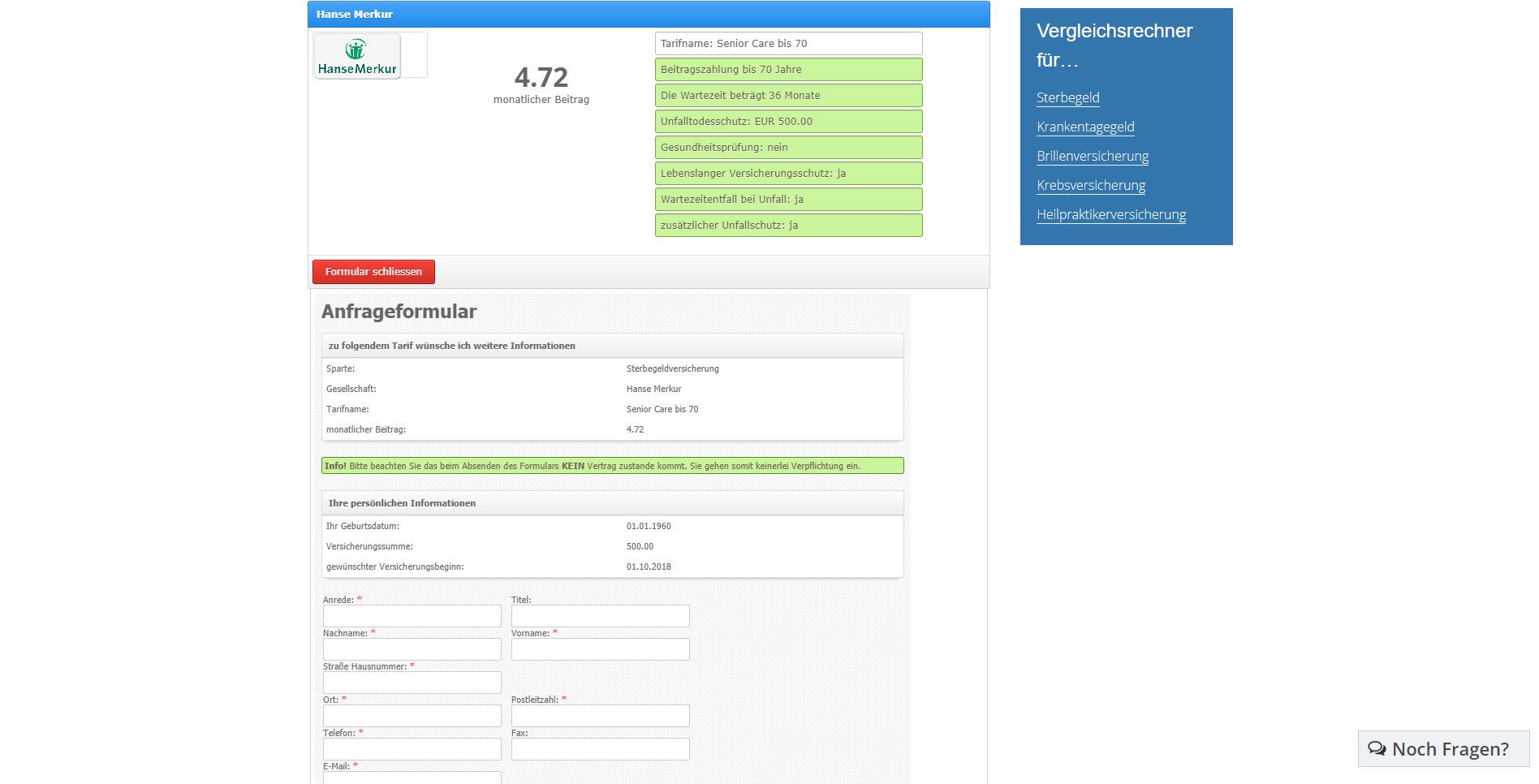This screenshot has height=784, width=1539.
Task: Click the Ihre persönlichen Informationen header
Action: click(x=613, y=503)
